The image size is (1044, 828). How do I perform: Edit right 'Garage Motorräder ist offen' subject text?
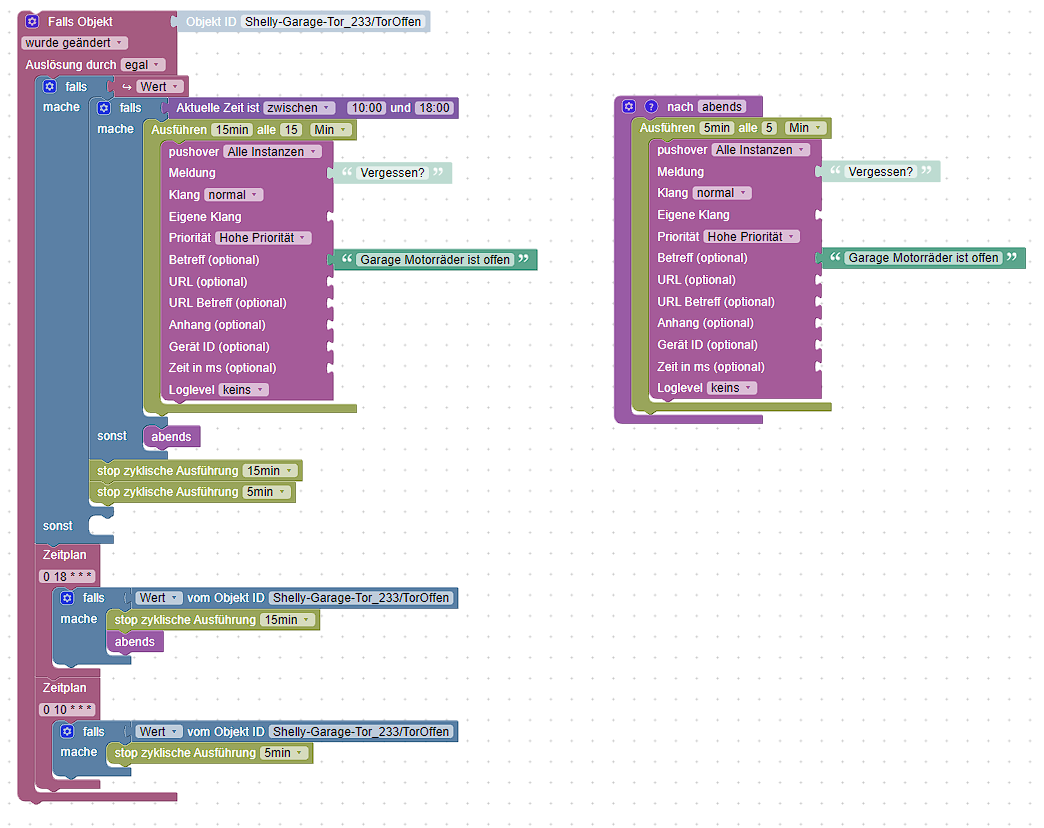[x=923, y=258]
